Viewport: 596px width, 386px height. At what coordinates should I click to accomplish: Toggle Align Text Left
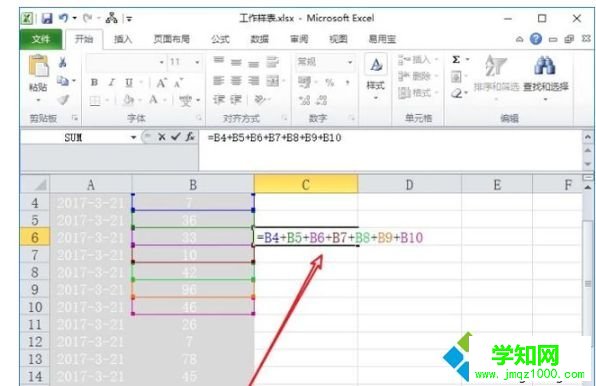(218, 81)
